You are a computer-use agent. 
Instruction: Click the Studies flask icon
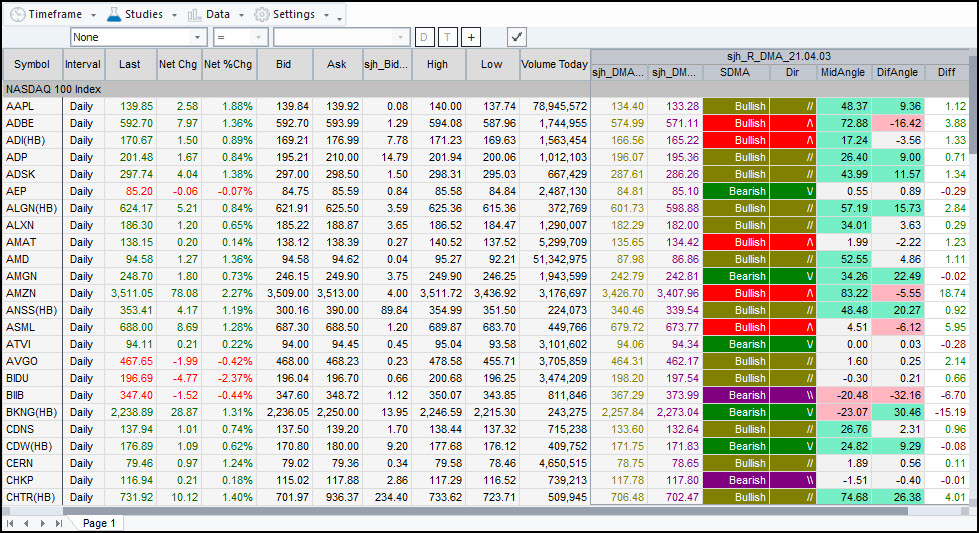click(x=114, y=14)
